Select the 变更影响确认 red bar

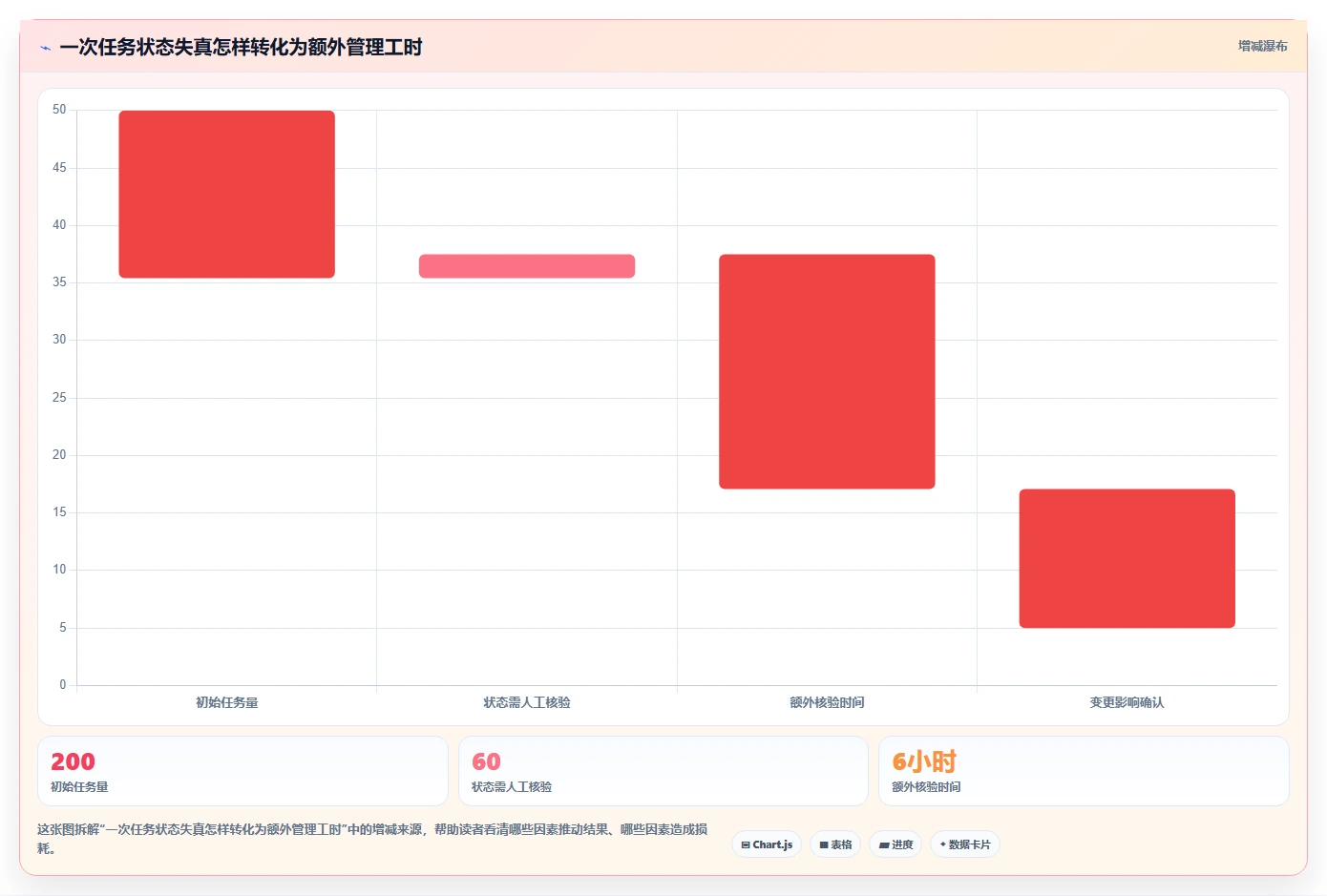1127,558
